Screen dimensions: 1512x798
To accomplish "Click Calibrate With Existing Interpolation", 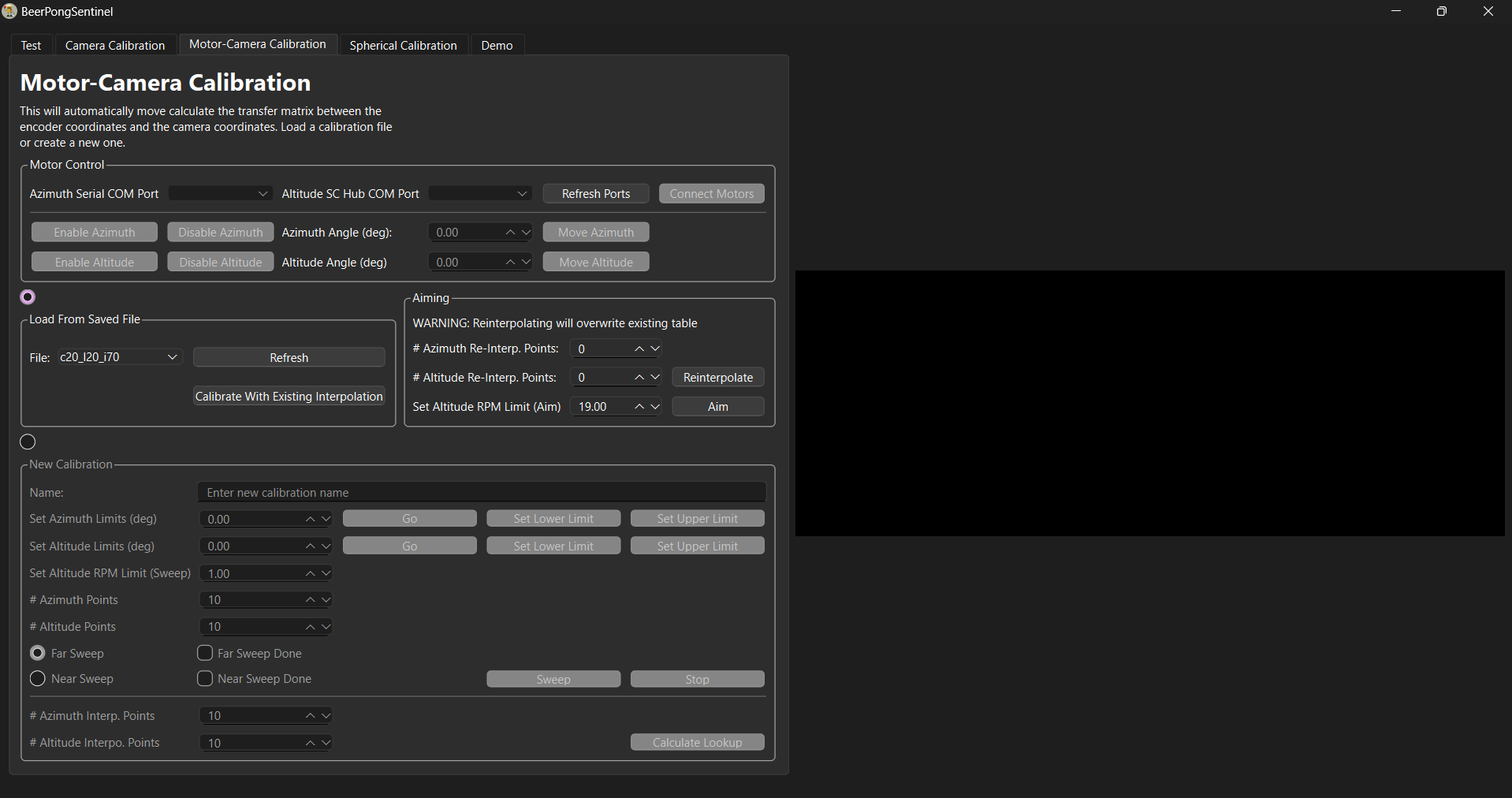I will (x=289, y=397).
